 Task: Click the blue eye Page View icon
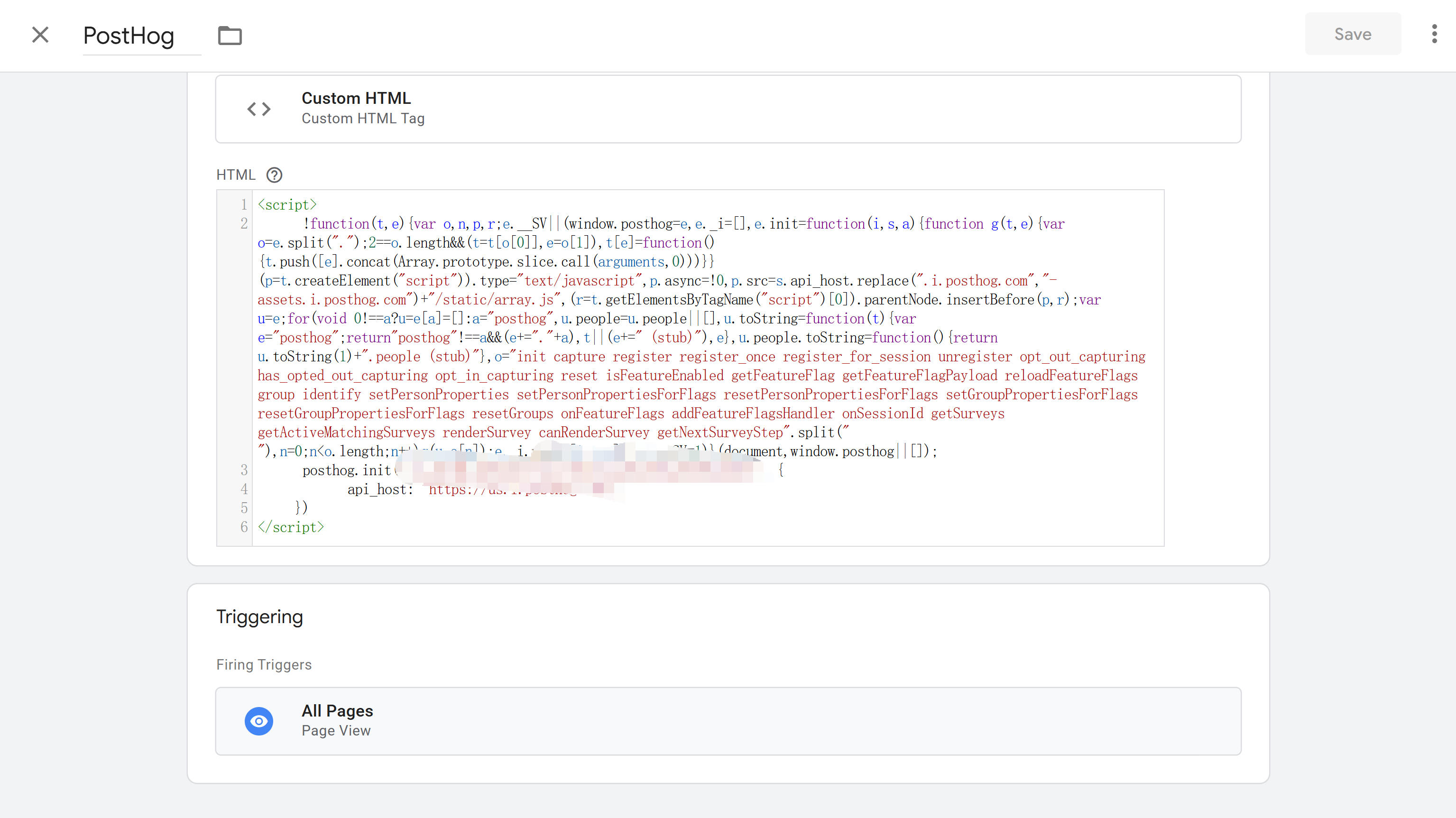(x=259, y=721)
